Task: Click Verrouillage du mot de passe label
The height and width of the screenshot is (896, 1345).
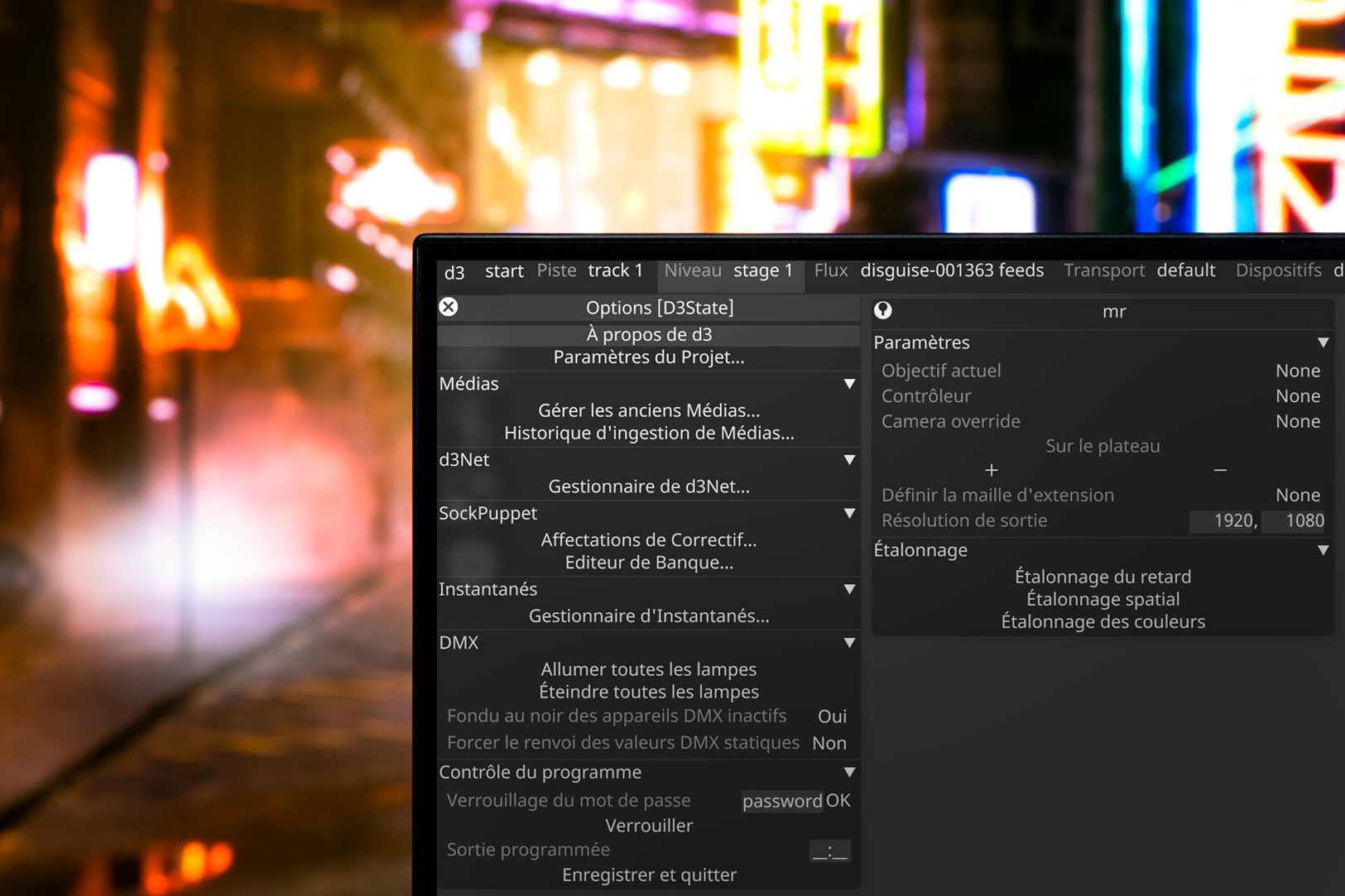Action: (x=569, y=801)
